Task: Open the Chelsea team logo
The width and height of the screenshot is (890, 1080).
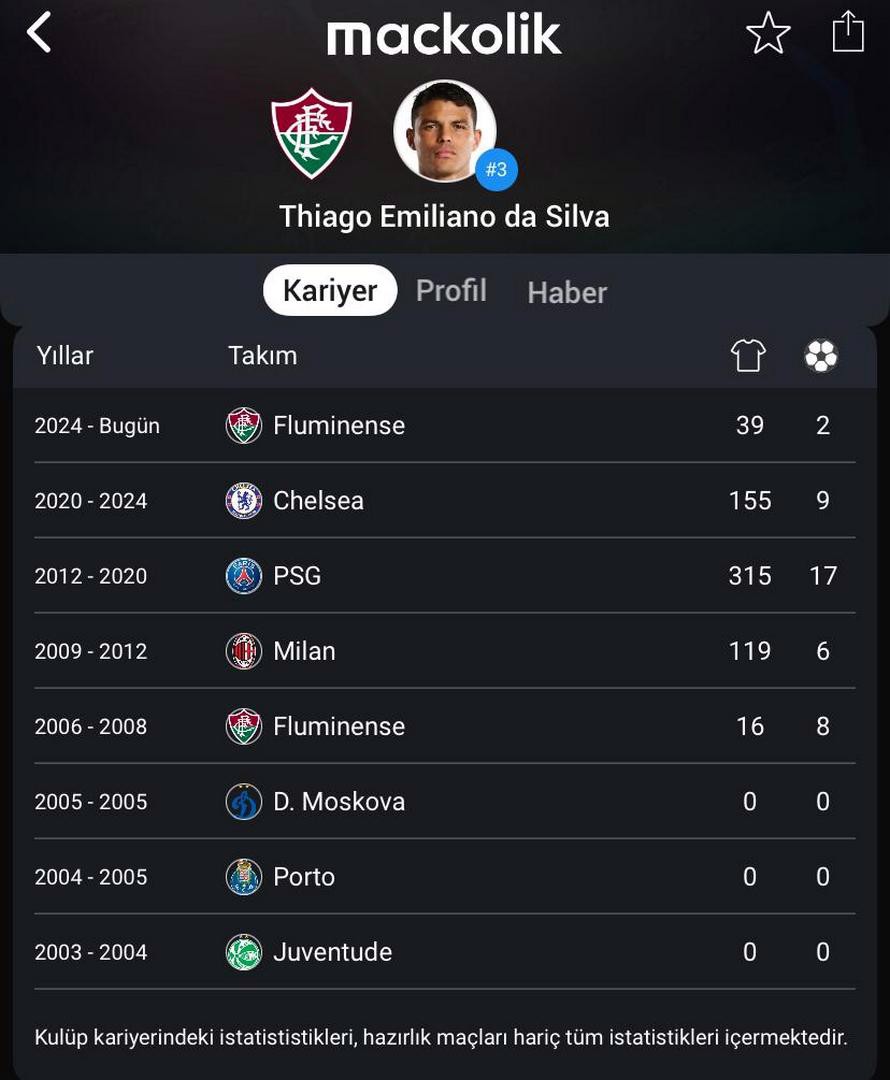Action: pyautogui.click(x=244, y=501)
